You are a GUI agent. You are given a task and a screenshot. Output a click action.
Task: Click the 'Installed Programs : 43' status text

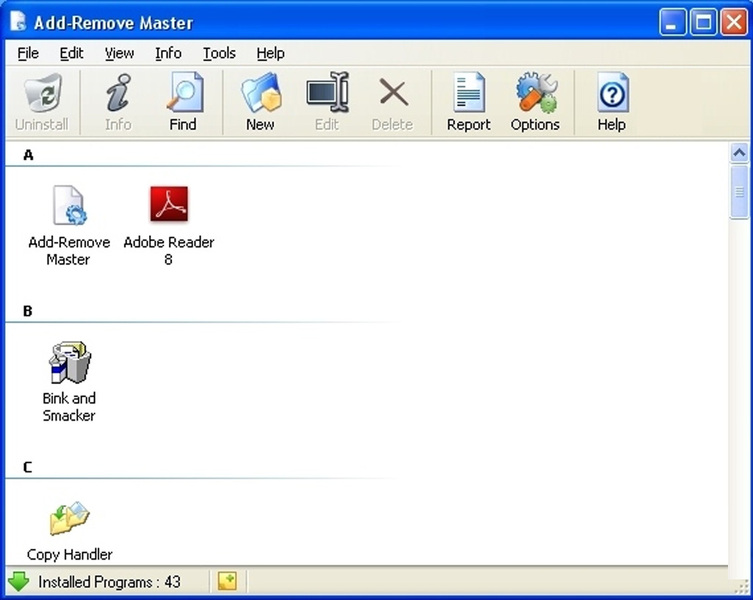pyautogui.click(x=109, y=582)
